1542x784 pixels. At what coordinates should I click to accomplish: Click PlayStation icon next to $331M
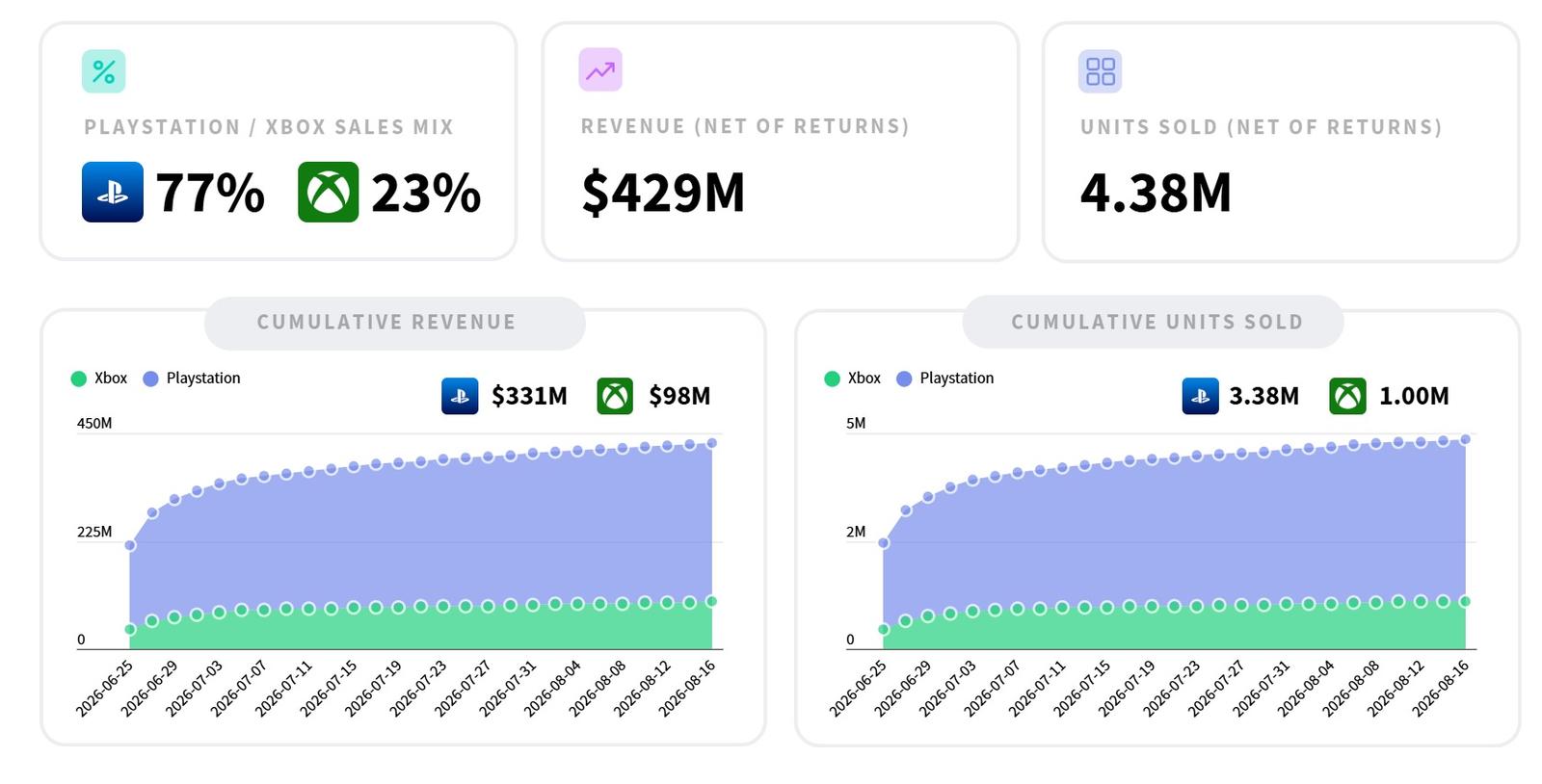460,396
